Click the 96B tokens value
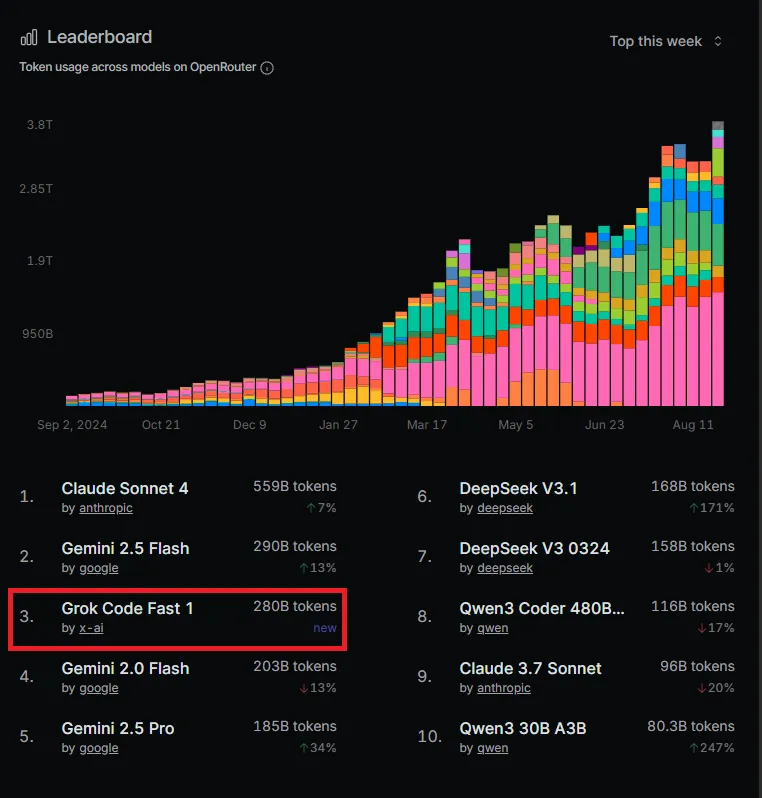Image resolution: width=762 pixels, height=798 pixels. [697, 667]
